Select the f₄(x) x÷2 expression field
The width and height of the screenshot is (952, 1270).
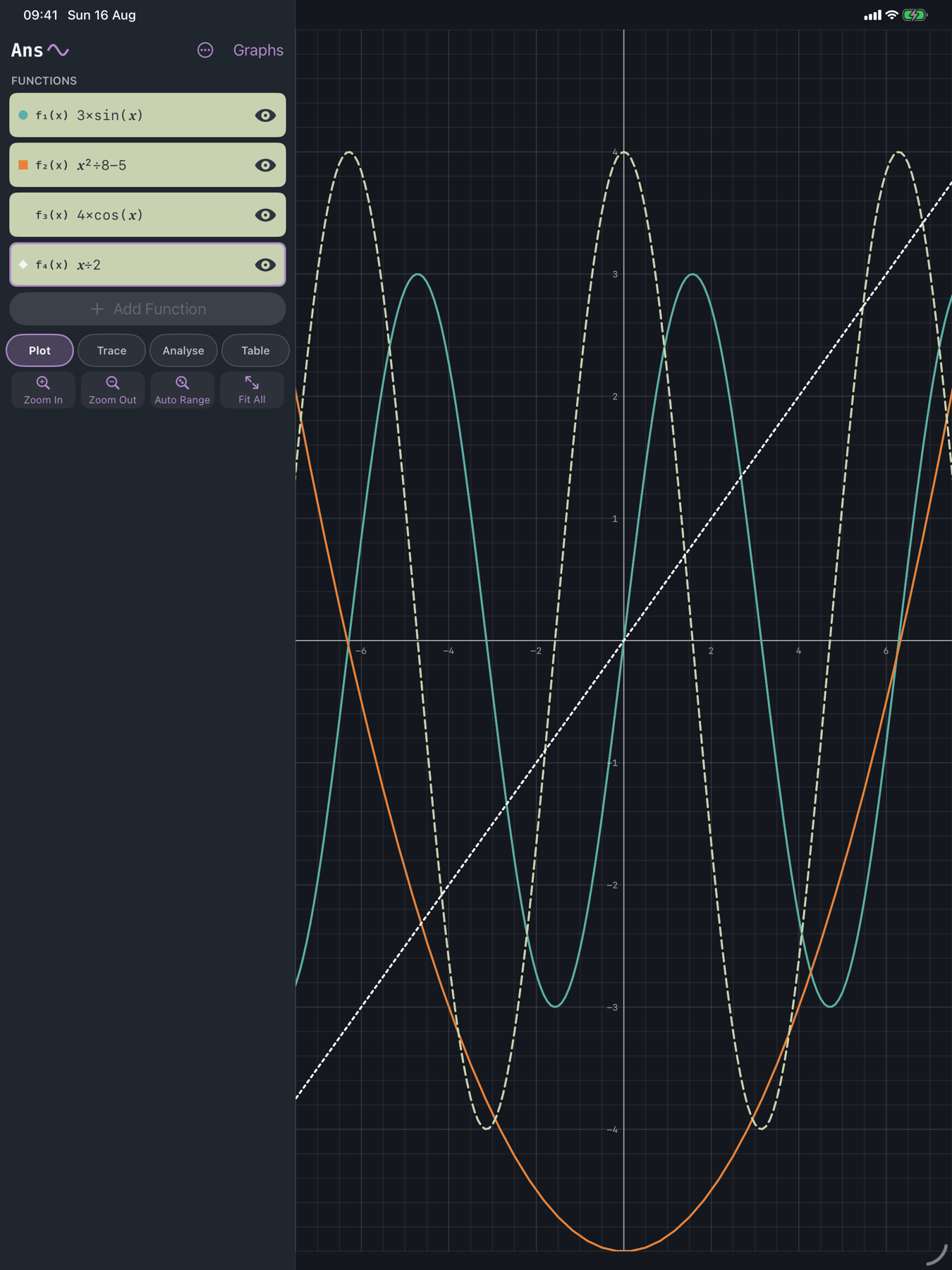tap(147, 265)
